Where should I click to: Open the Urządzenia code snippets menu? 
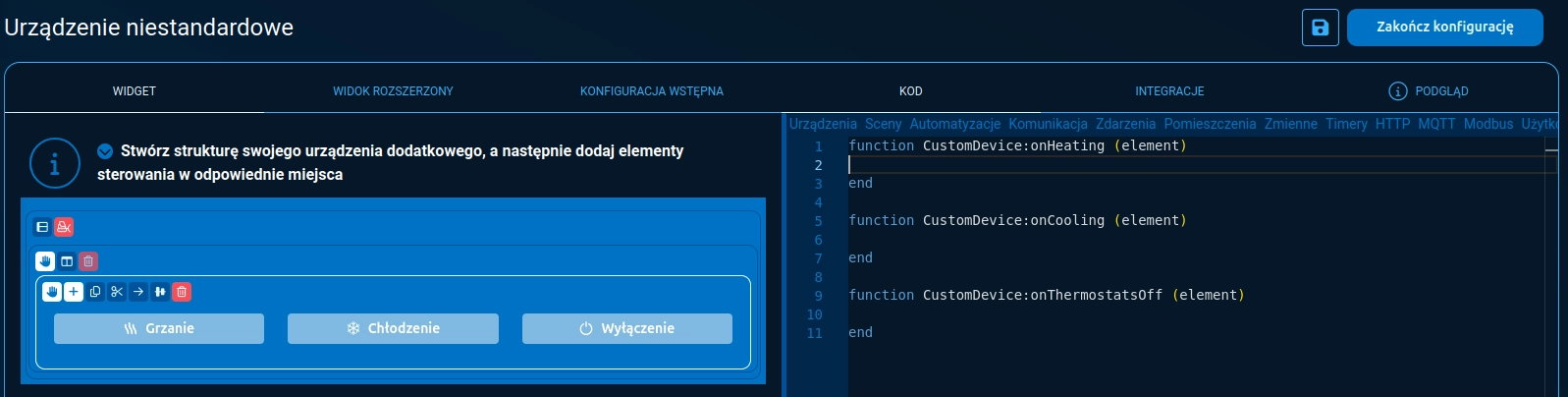[x=823, y=124]
